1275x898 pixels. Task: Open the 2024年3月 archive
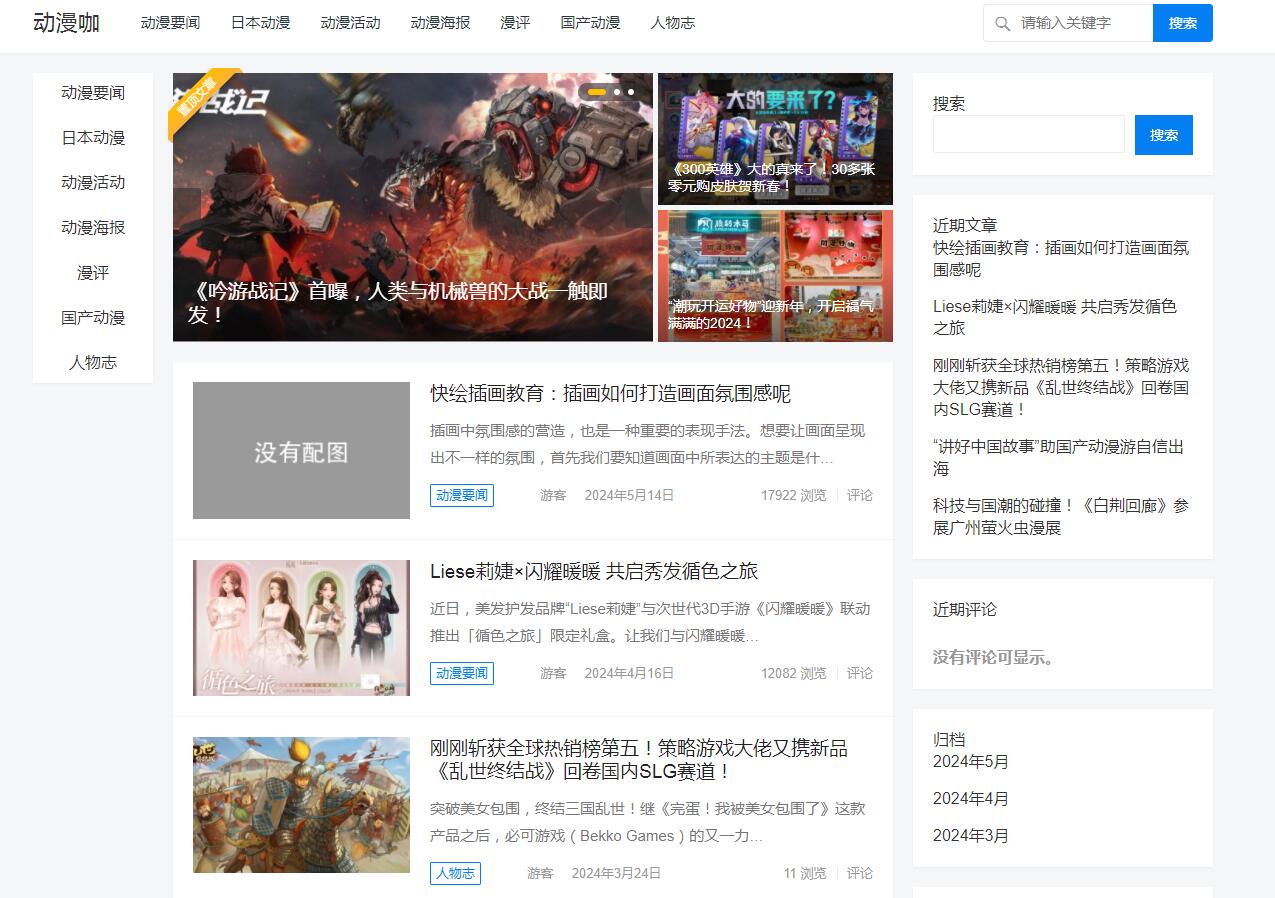pyautogui.click(x=971, y=836)
